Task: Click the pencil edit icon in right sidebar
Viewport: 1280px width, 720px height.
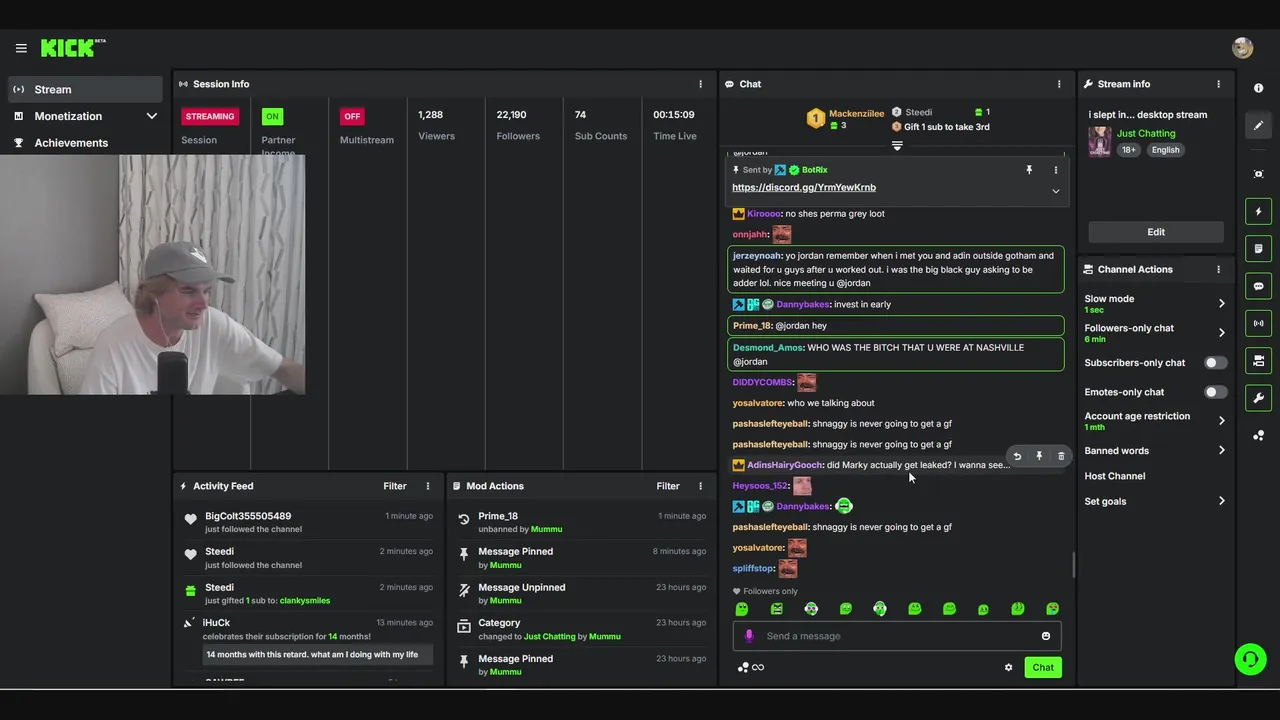Action: click(1258, 125)
